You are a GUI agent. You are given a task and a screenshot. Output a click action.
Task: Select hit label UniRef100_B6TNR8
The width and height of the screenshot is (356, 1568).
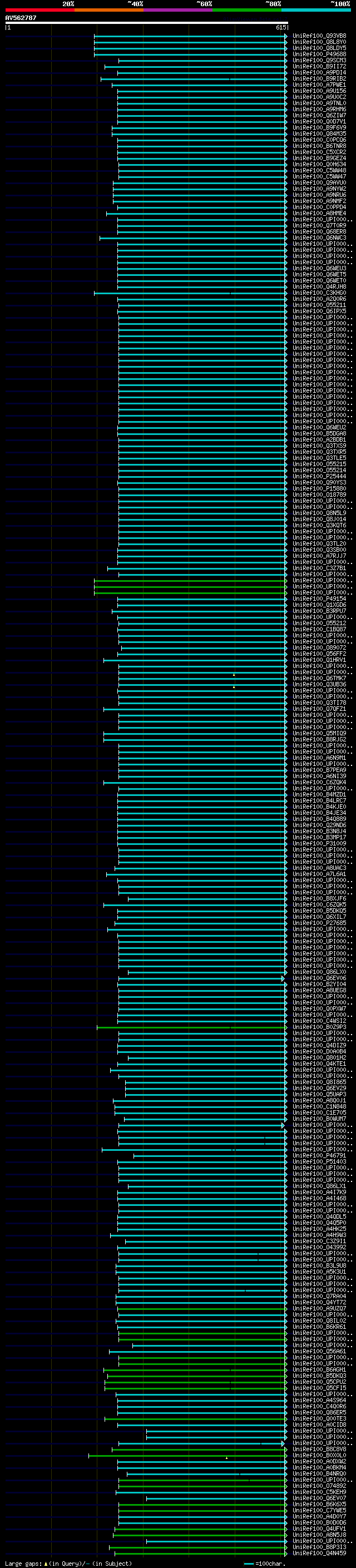tap(319, 146)
